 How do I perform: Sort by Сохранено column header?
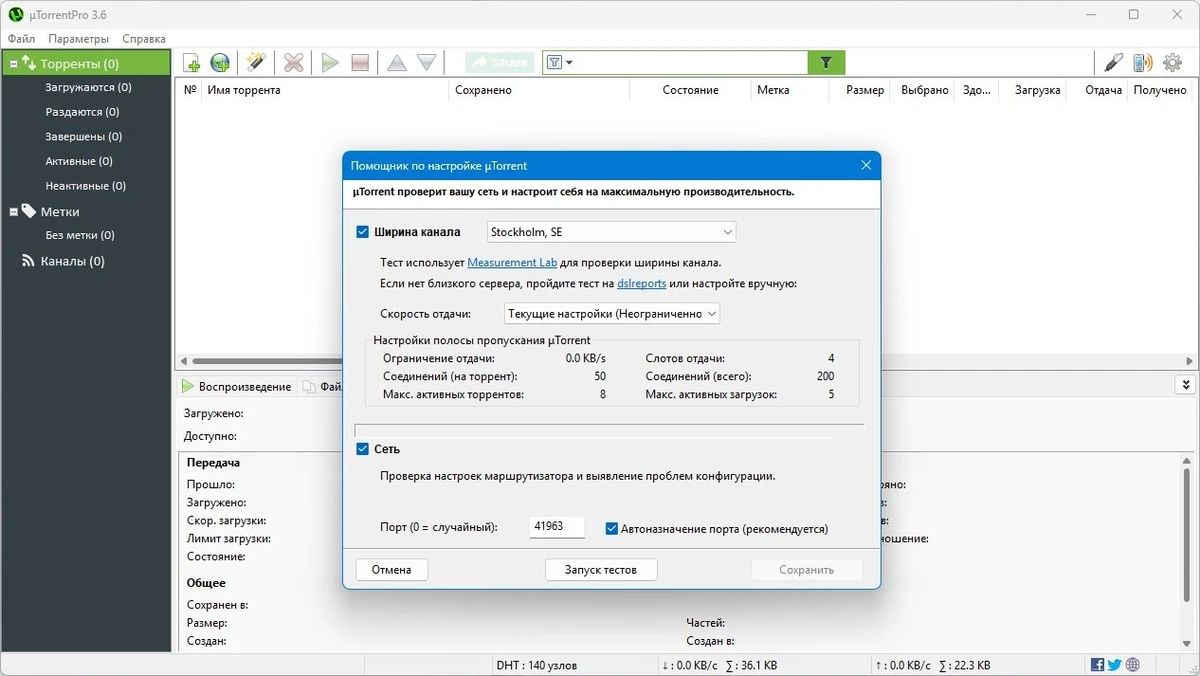pyautogui.click(x=483, y=90)
